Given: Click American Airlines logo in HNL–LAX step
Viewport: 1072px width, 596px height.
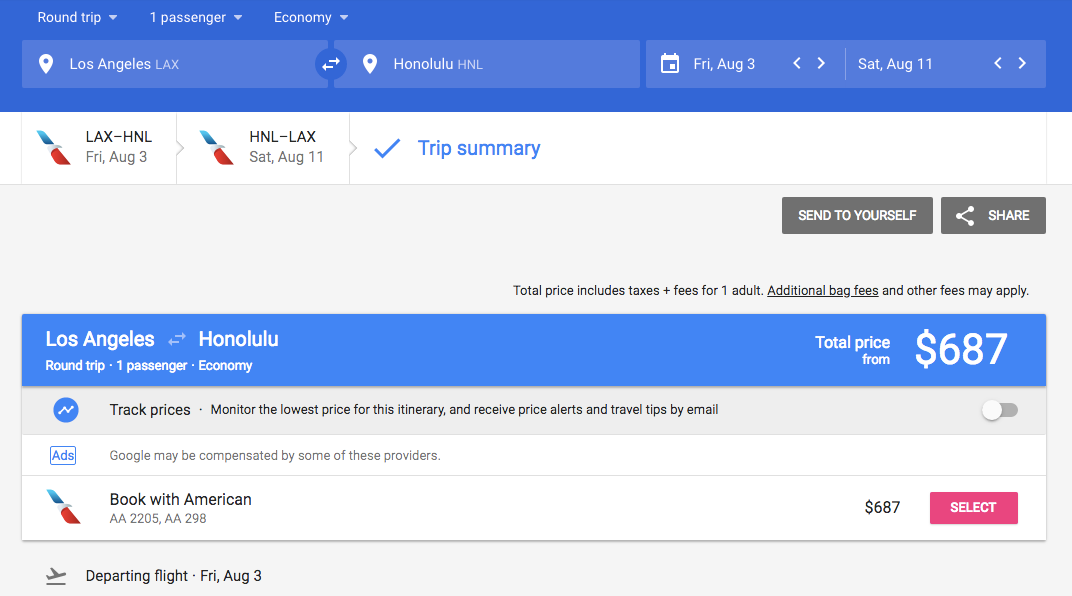Looking at the screenshot, I should tap(217, 148).
